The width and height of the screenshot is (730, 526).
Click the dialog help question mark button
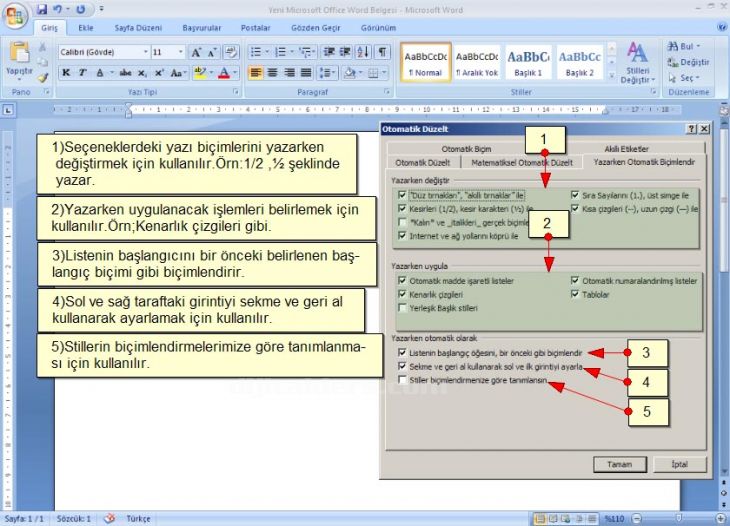691,129
